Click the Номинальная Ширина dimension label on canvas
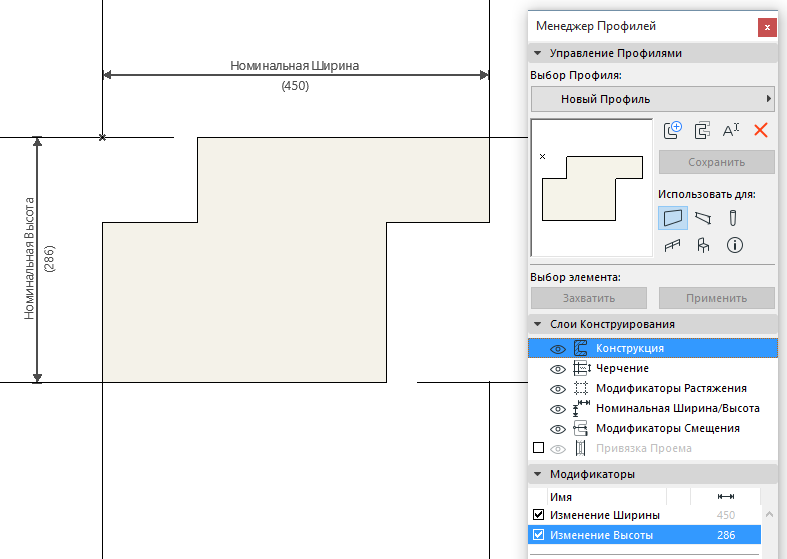 pyautogui.click(x=295, y=66)
